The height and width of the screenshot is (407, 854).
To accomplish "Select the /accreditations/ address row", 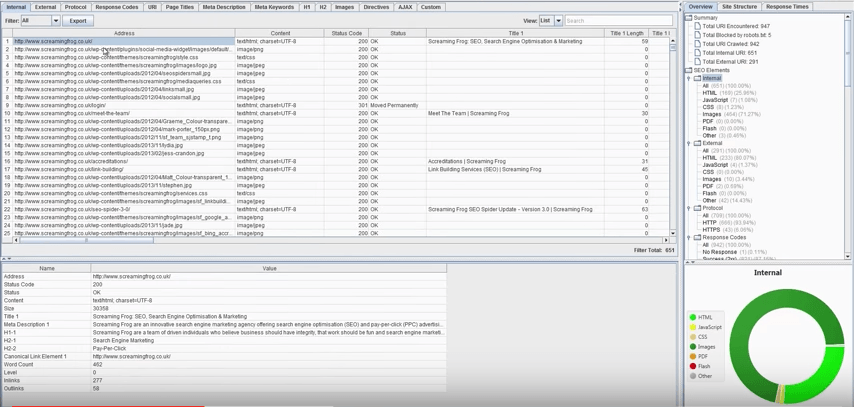I will point(124,161).
